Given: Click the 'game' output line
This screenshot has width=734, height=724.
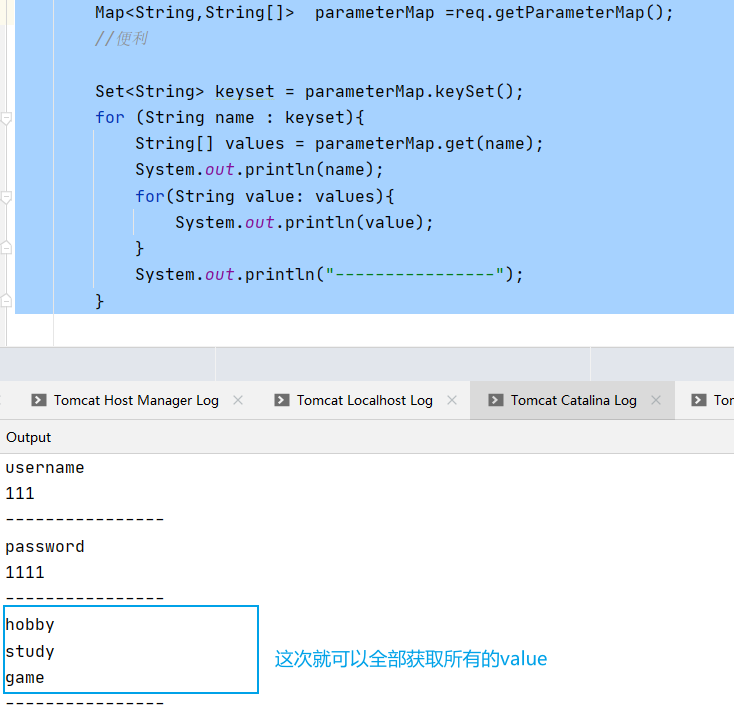Looking at the screenshot, I should click(25, 678).
